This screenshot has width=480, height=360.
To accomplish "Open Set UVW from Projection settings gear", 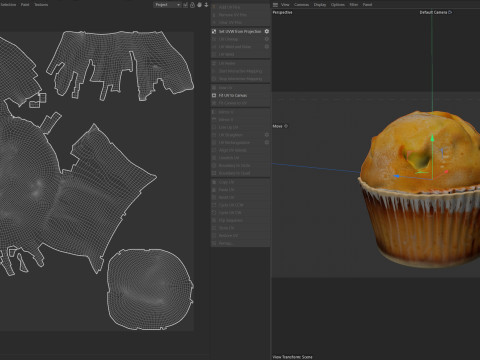I will [267, 31].
